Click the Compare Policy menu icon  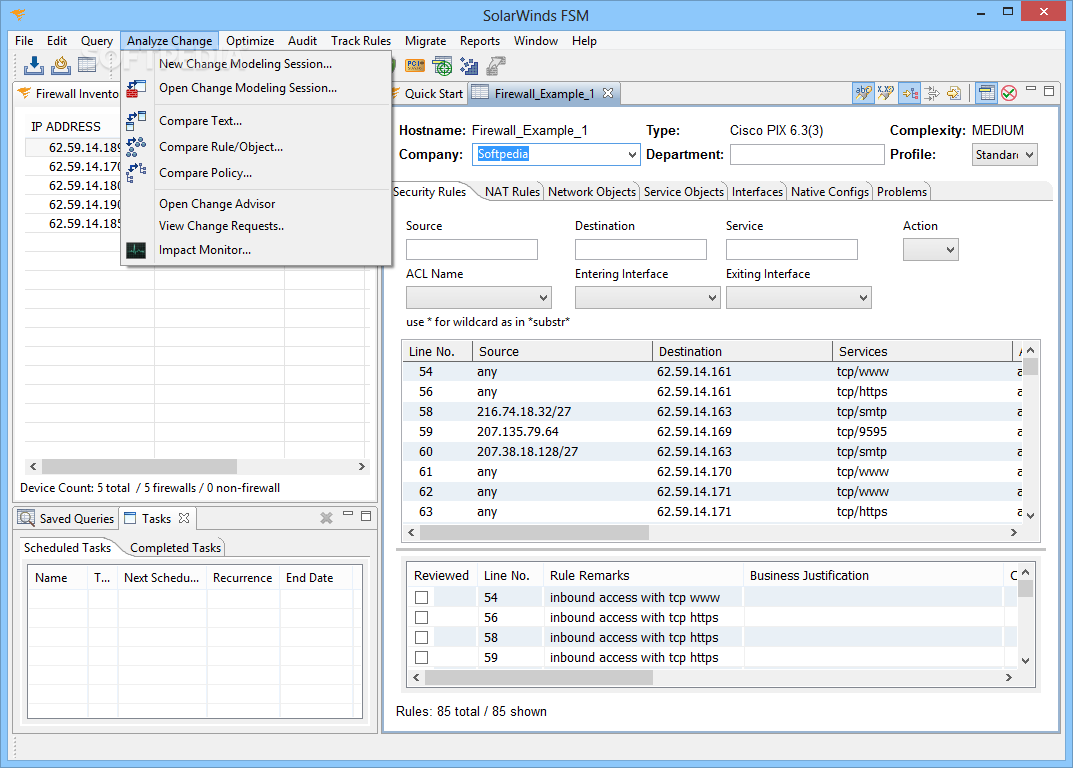(136, 172)
